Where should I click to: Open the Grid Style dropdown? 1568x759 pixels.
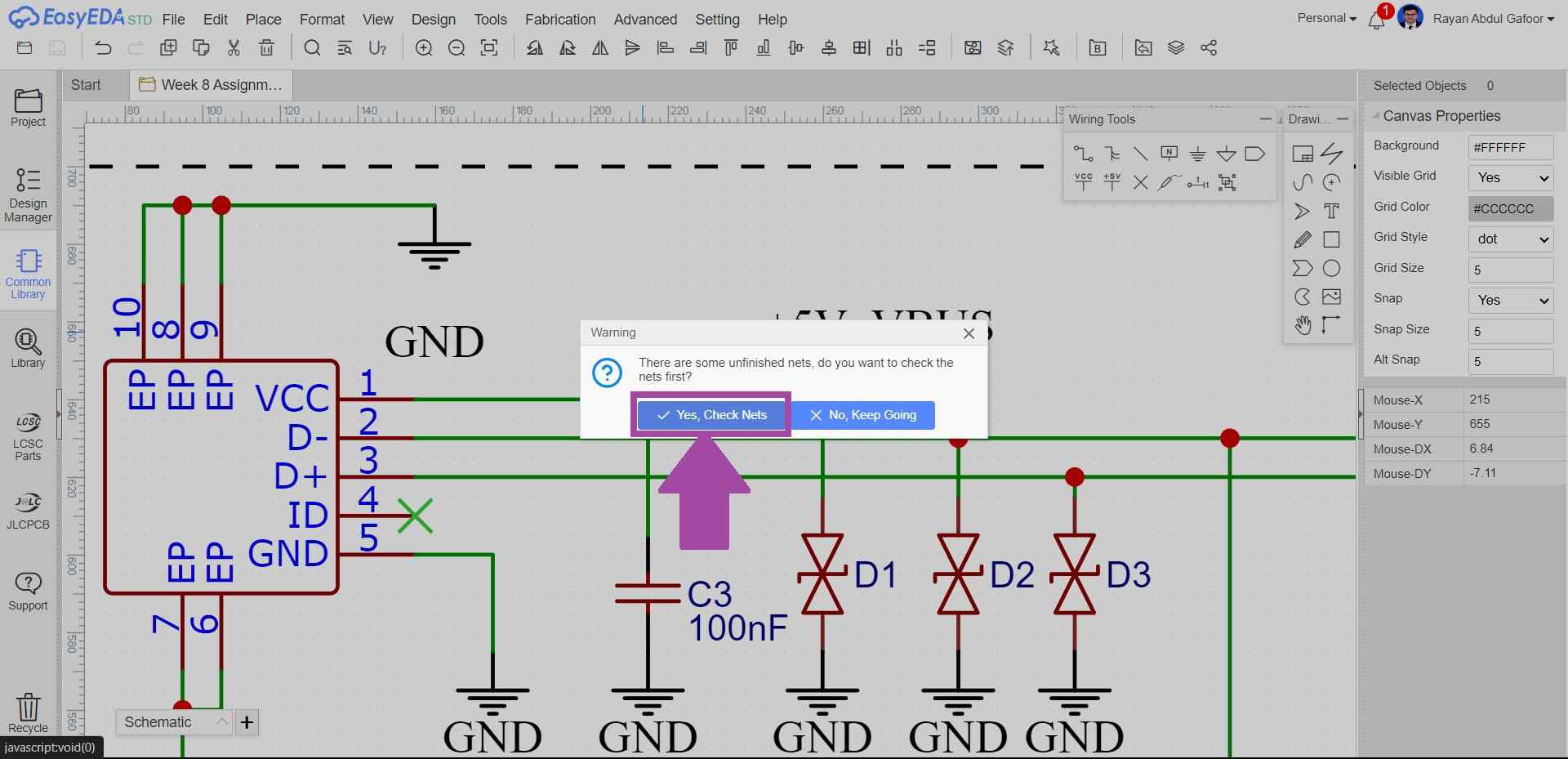coord(1510,239)
